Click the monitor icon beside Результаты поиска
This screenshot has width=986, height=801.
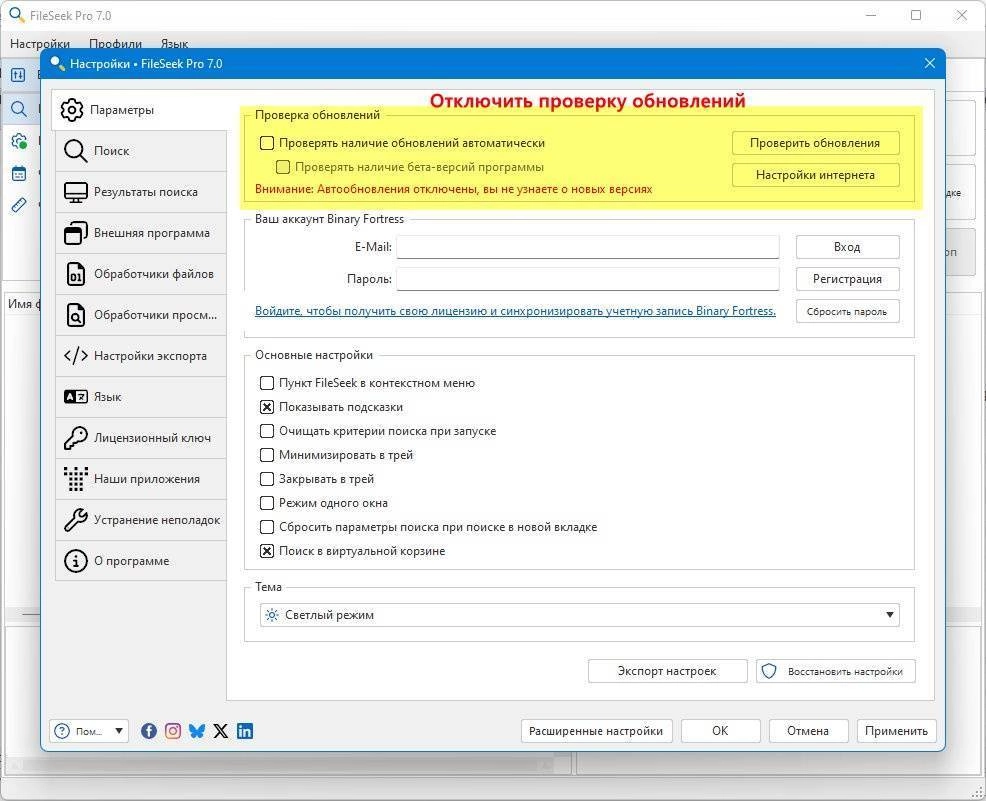(75, 192)
